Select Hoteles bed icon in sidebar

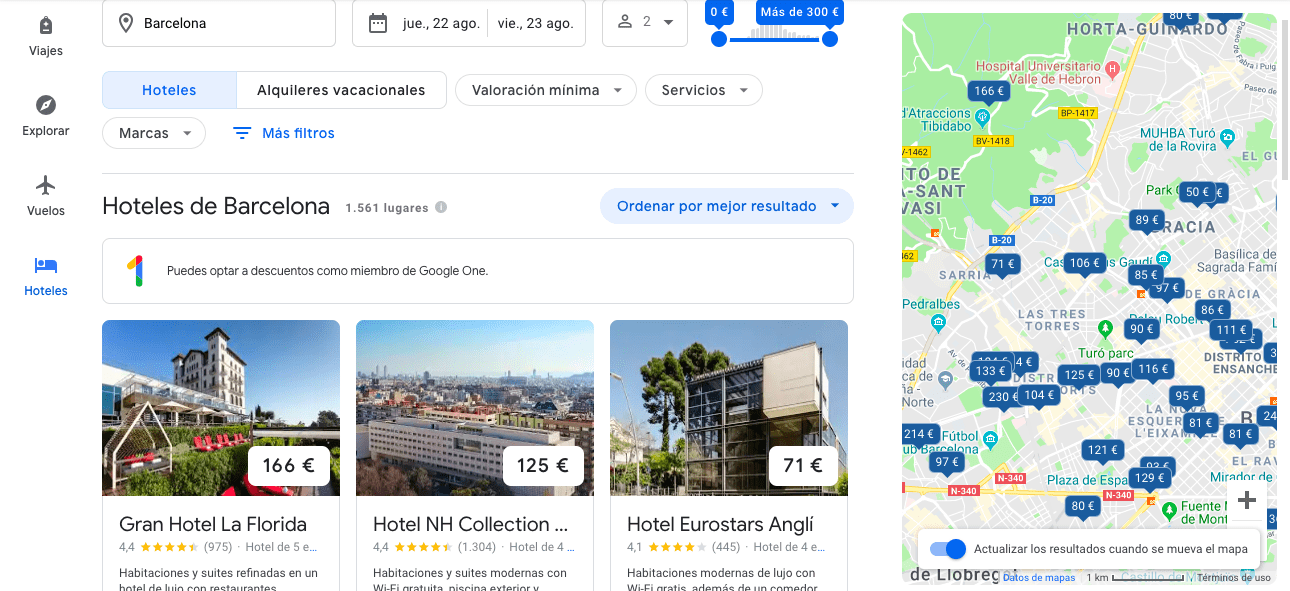[46, 265]
